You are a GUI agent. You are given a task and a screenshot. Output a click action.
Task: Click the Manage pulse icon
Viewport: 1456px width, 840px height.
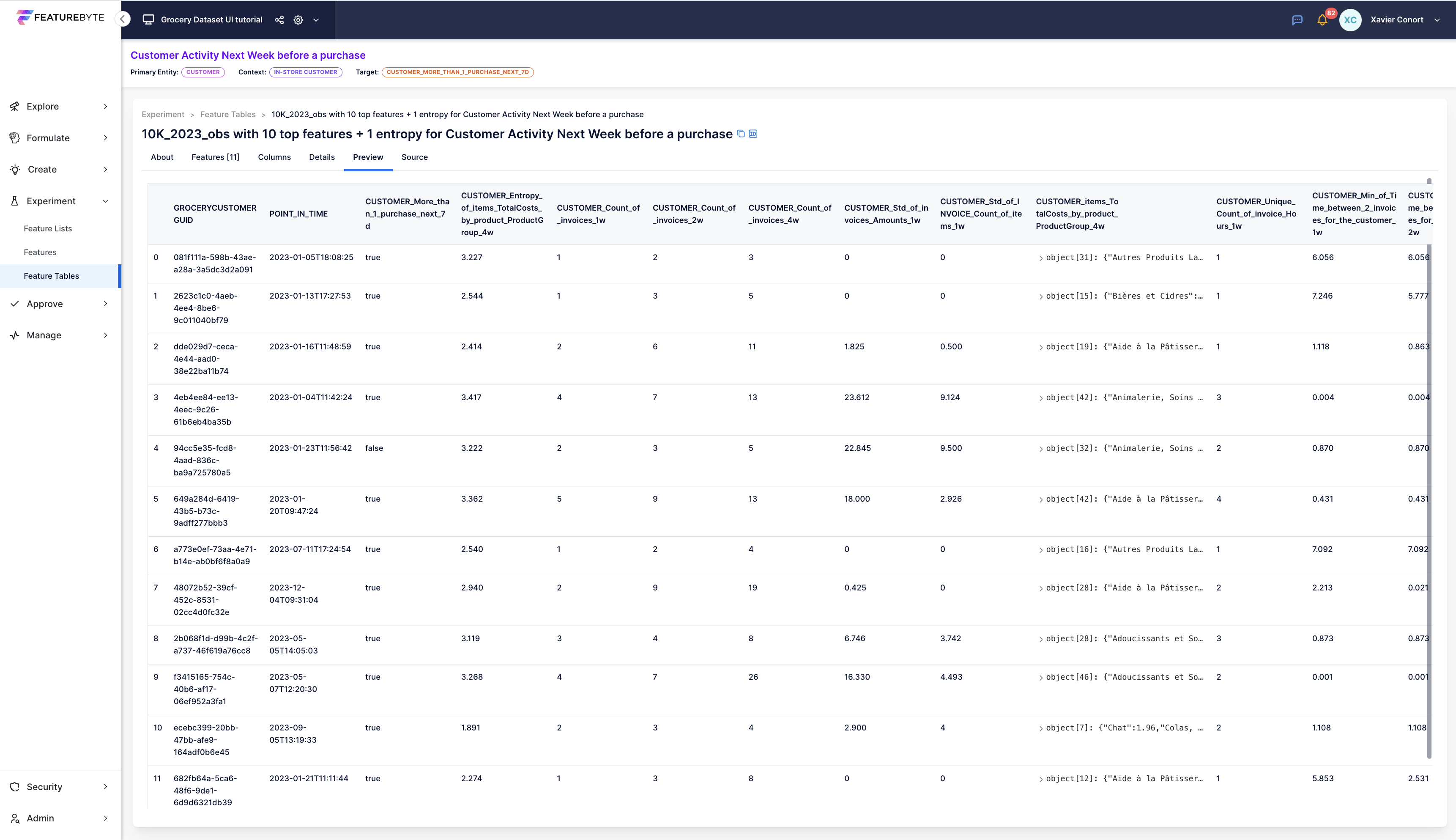15,335
